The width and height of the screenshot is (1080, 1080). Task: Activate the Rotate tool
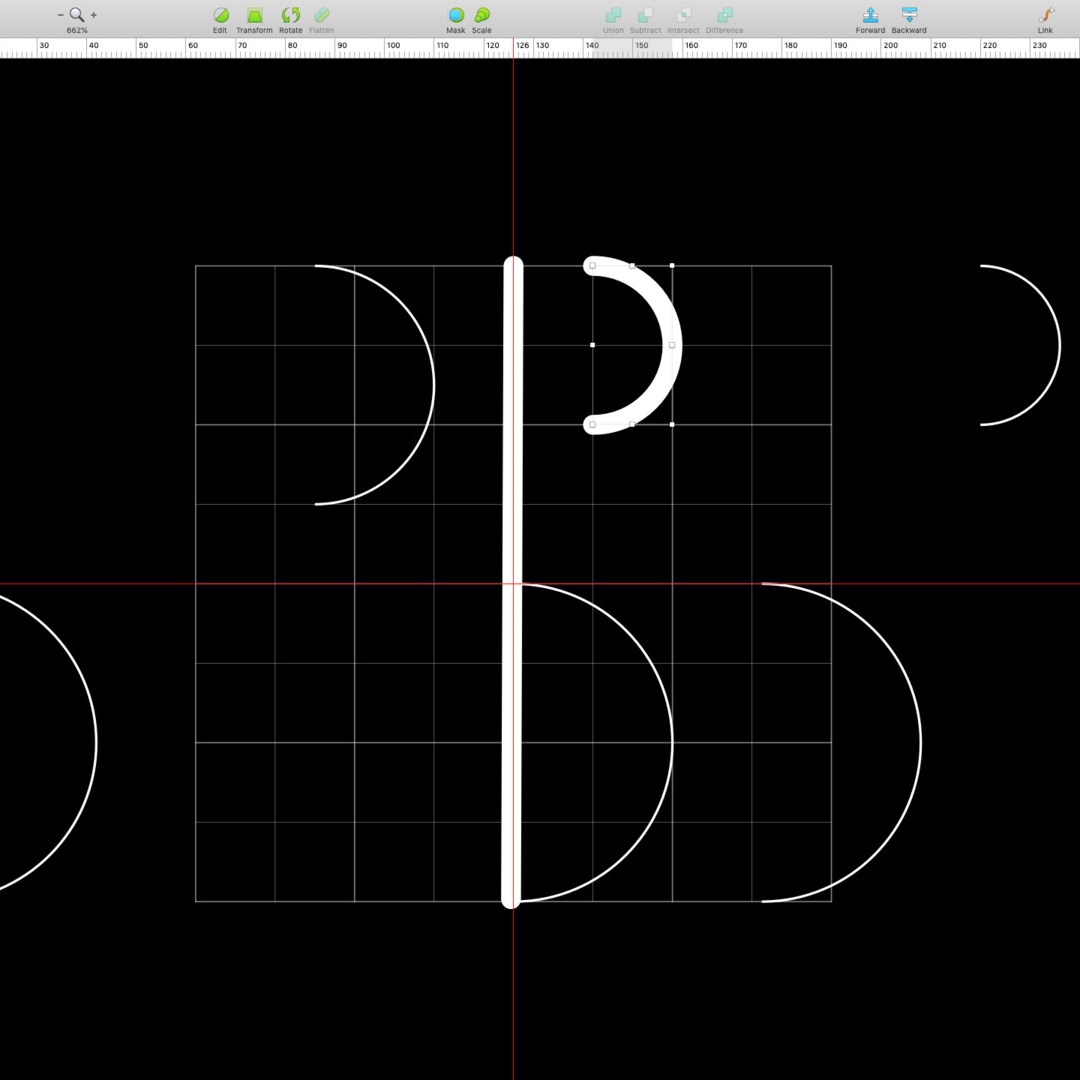pos(290,15)
